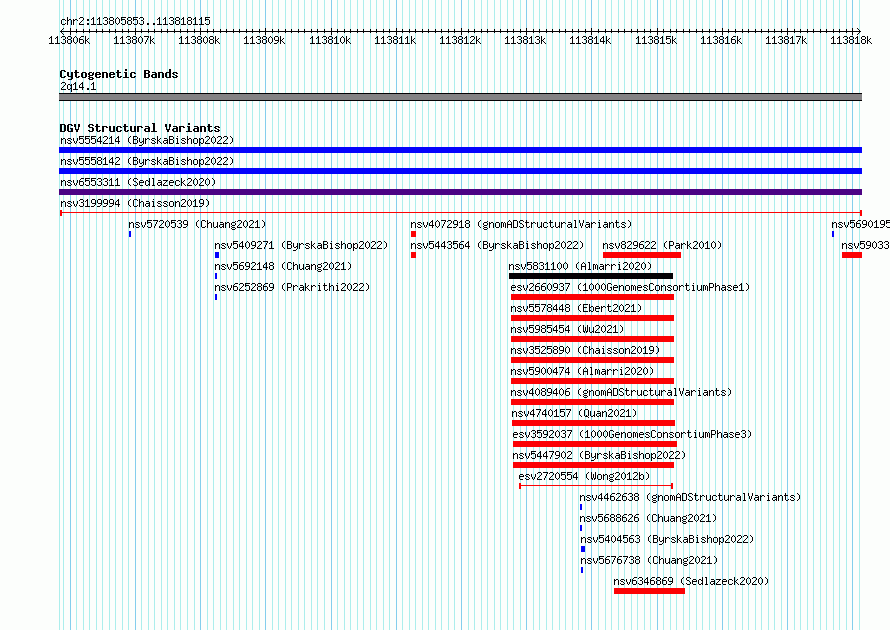Click the 2q14.1 band label
The height and width of the screenshot is (630, 890).
coord(78,86)
